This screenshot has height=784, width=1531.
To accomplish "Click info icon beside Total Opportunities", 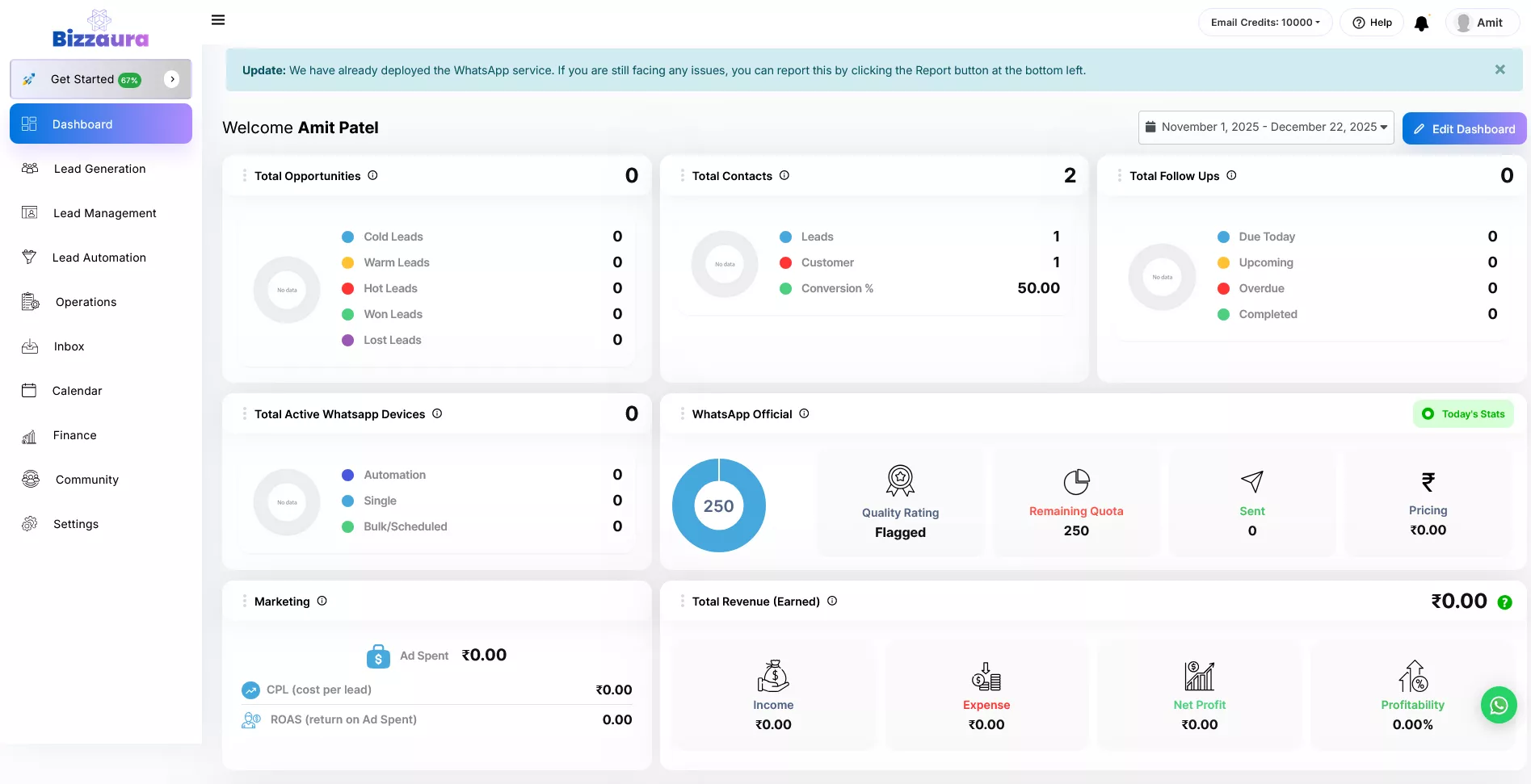I will pos(372,175).
